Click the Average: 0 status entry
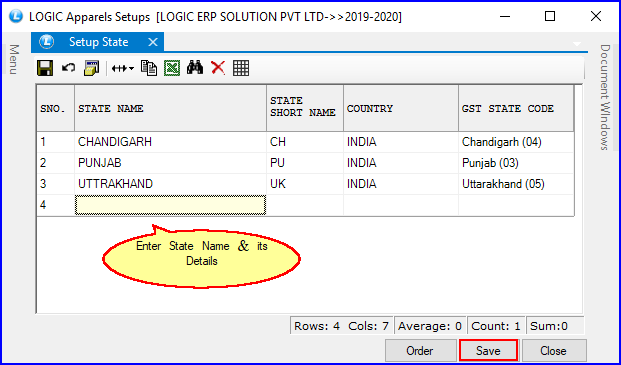Image resolution: width=621 pixels, height=365 pixels. click(430, 326)
